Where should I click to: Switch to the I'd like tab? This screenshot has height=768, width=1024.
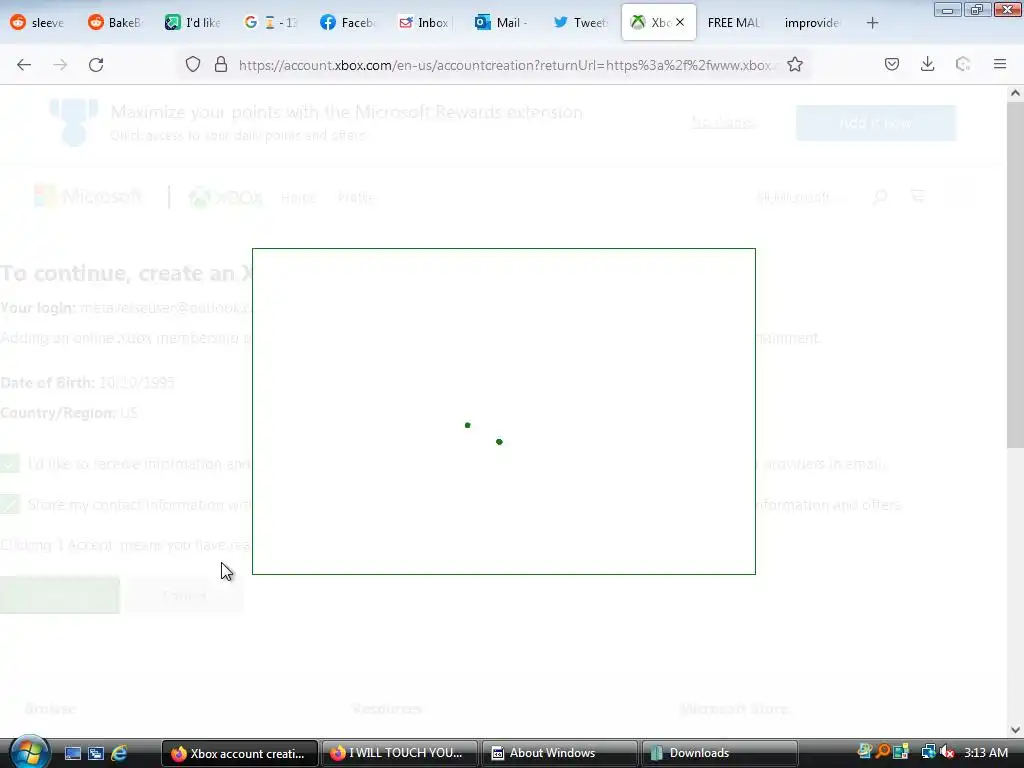click(x=193, y=23)
